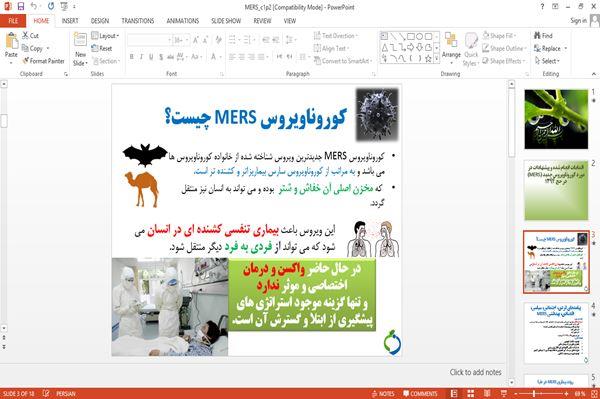Toggle Strikethrough formatting
The image size is (600, 399).
(170, 57)
